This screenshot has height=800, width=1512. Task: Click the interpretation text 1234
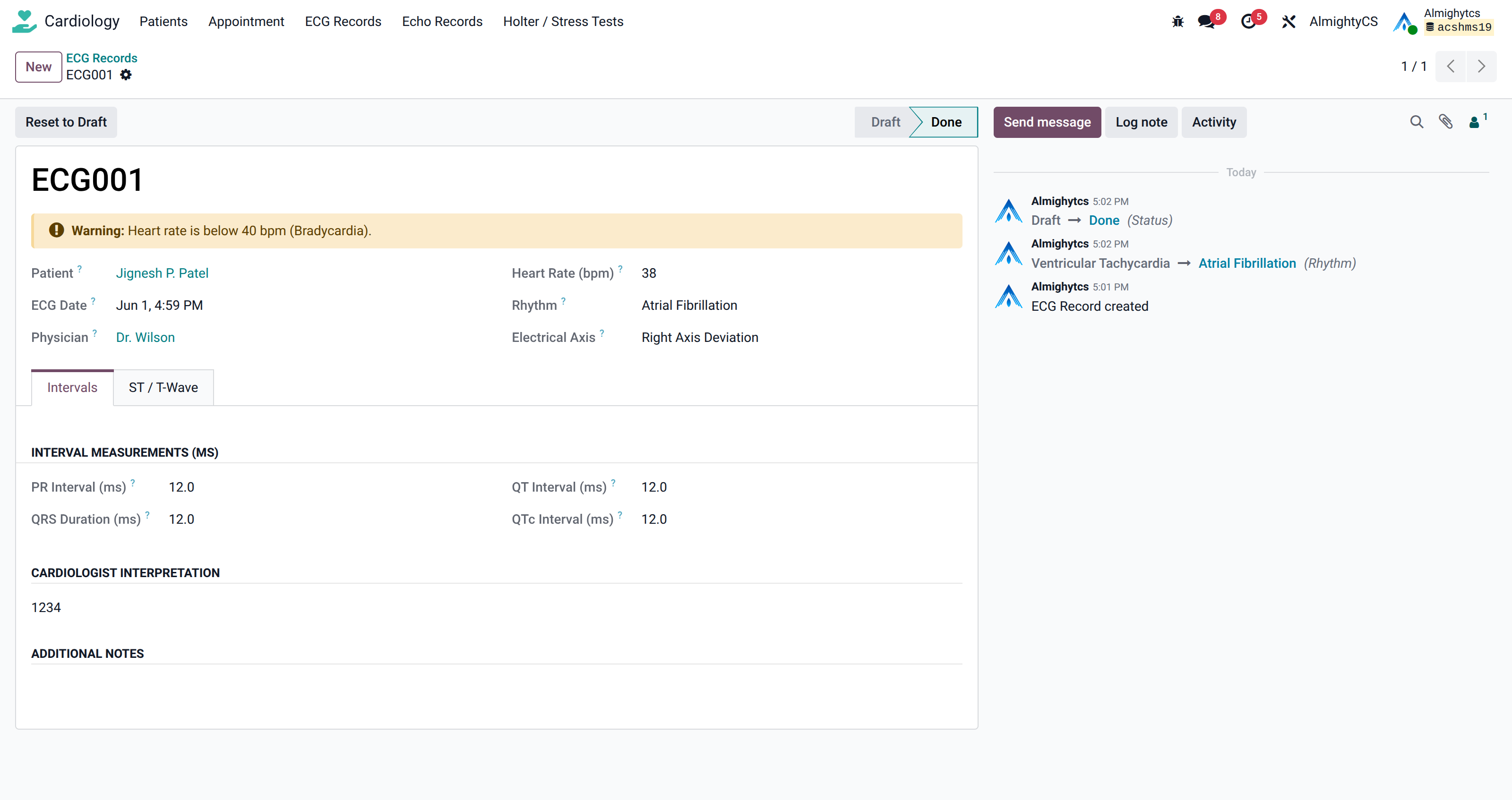pyautogui.click(x=46, y=608)
